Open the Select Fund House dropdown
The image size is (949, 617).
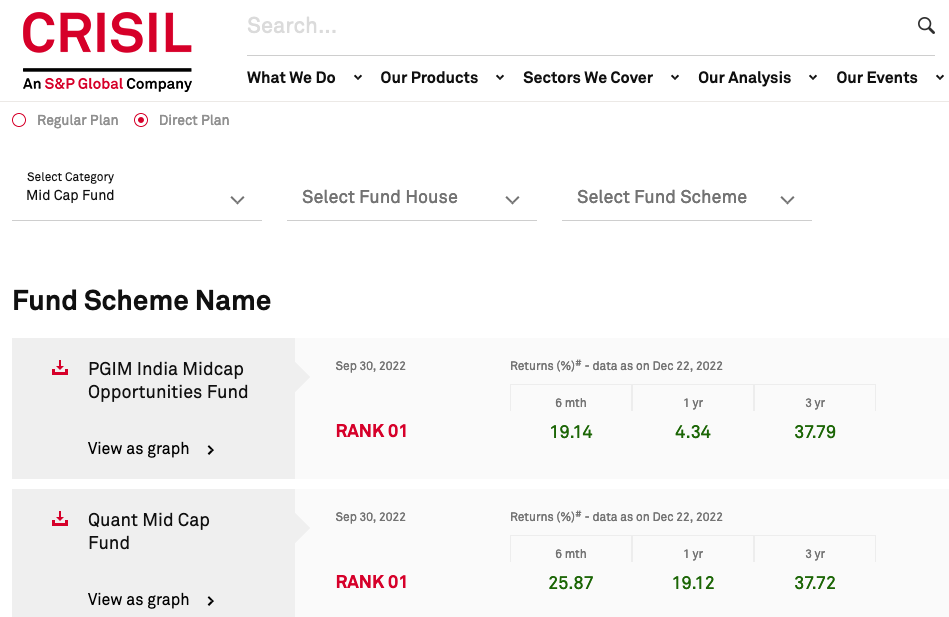tap(412, 197)
